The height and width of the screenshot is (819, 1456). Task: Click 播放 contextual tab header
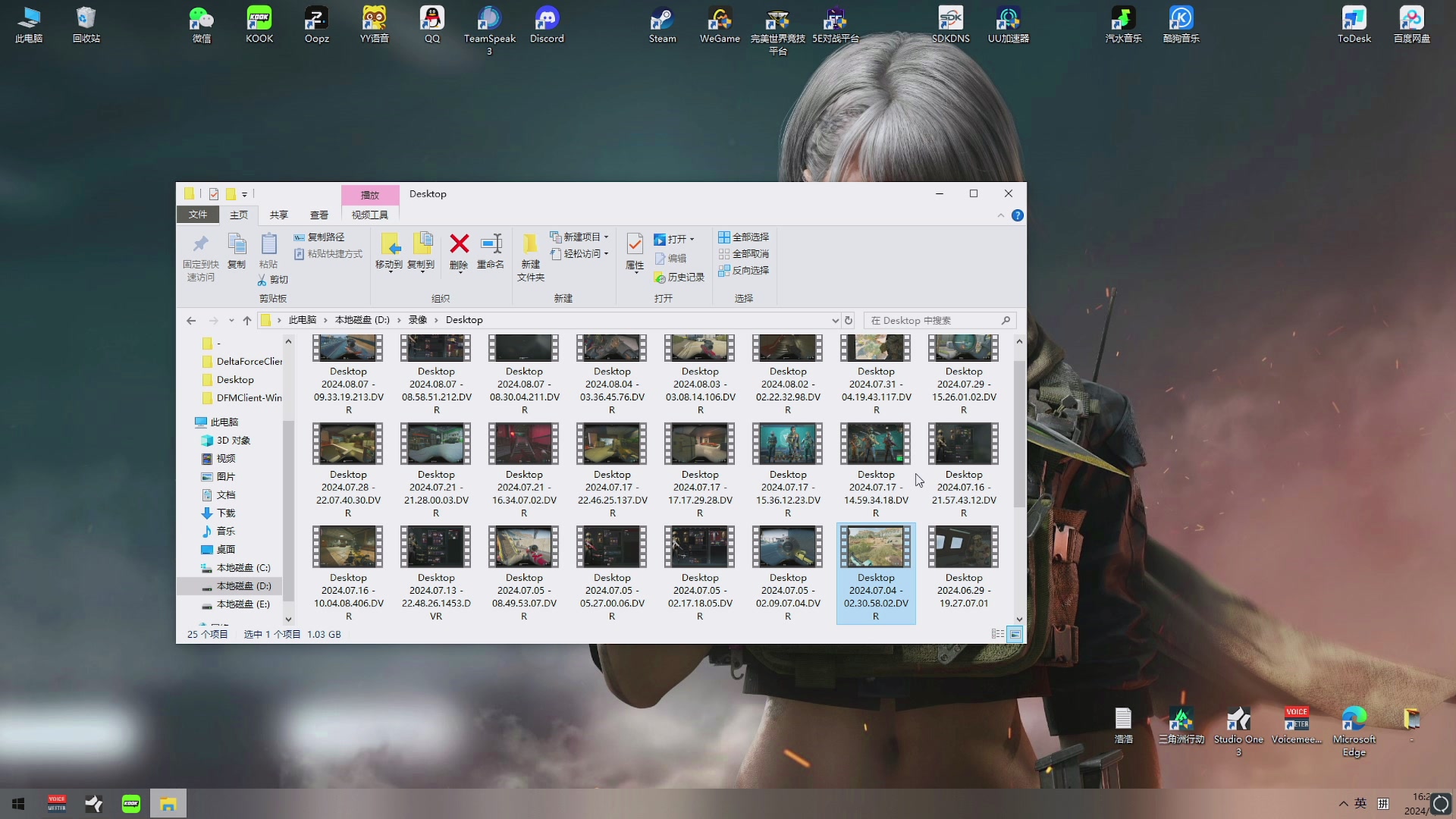[x=370, y=195]
